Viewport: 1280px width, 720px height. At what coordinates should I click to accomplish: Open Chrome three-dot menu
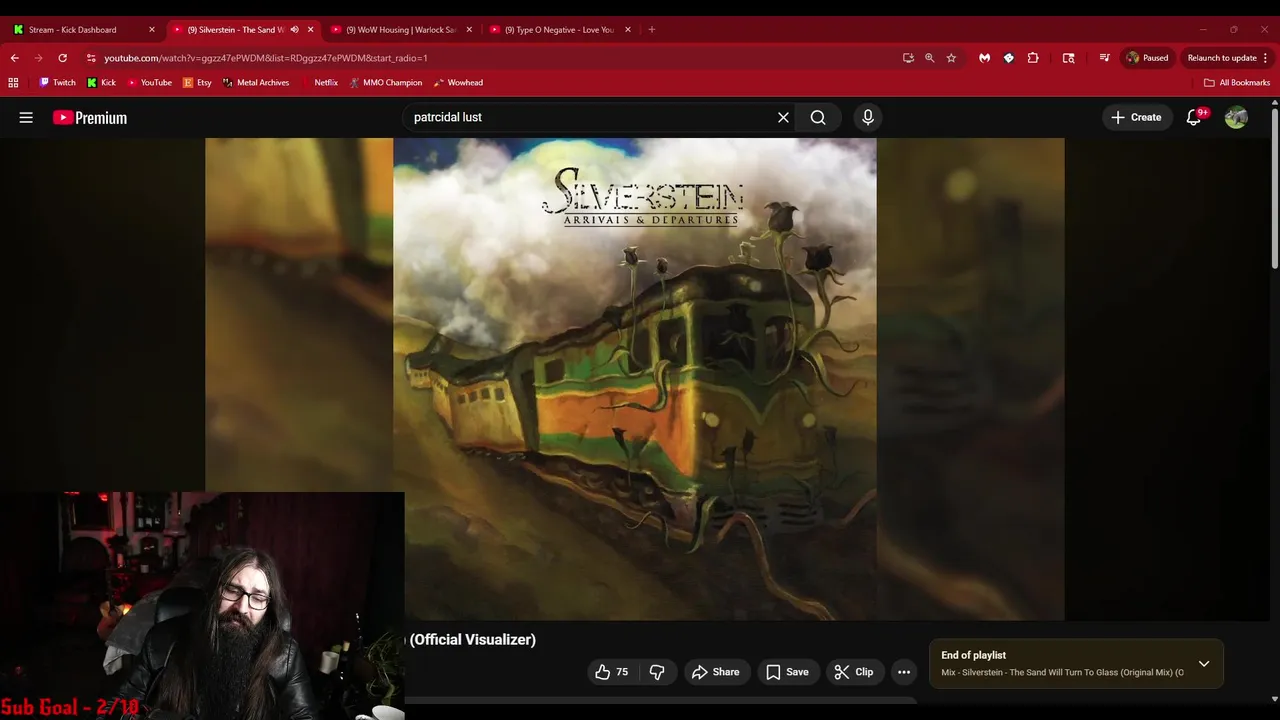(x=1265, y=58)
